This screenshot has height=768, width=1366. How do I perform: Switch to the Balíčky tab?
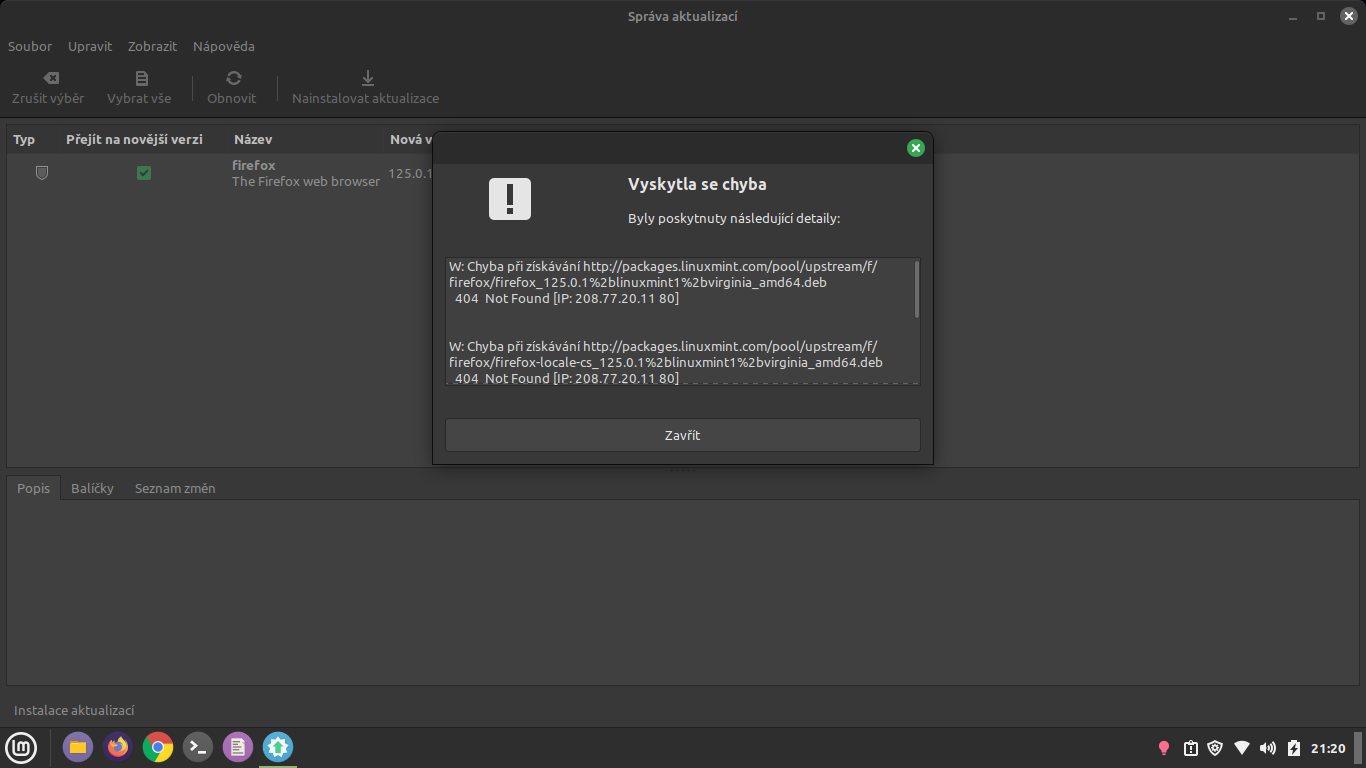92,488
